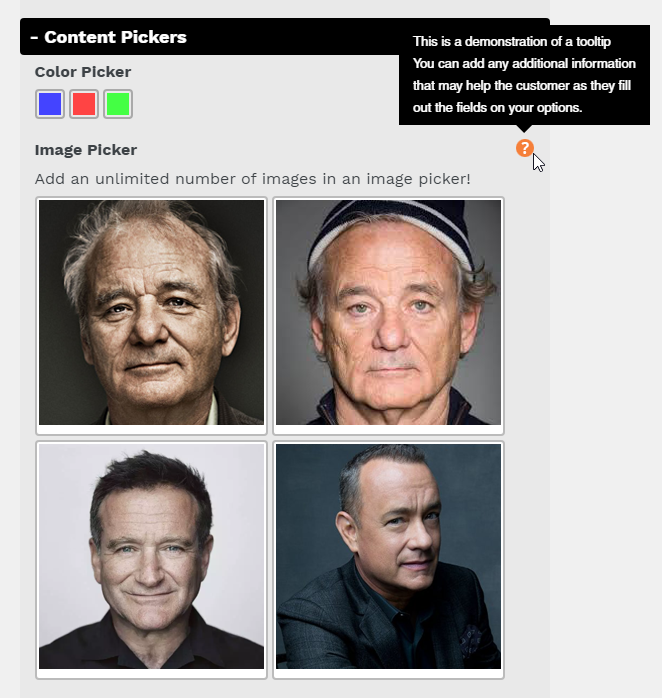Toggle the Content Pickers header title

click(x=115, y=37)
